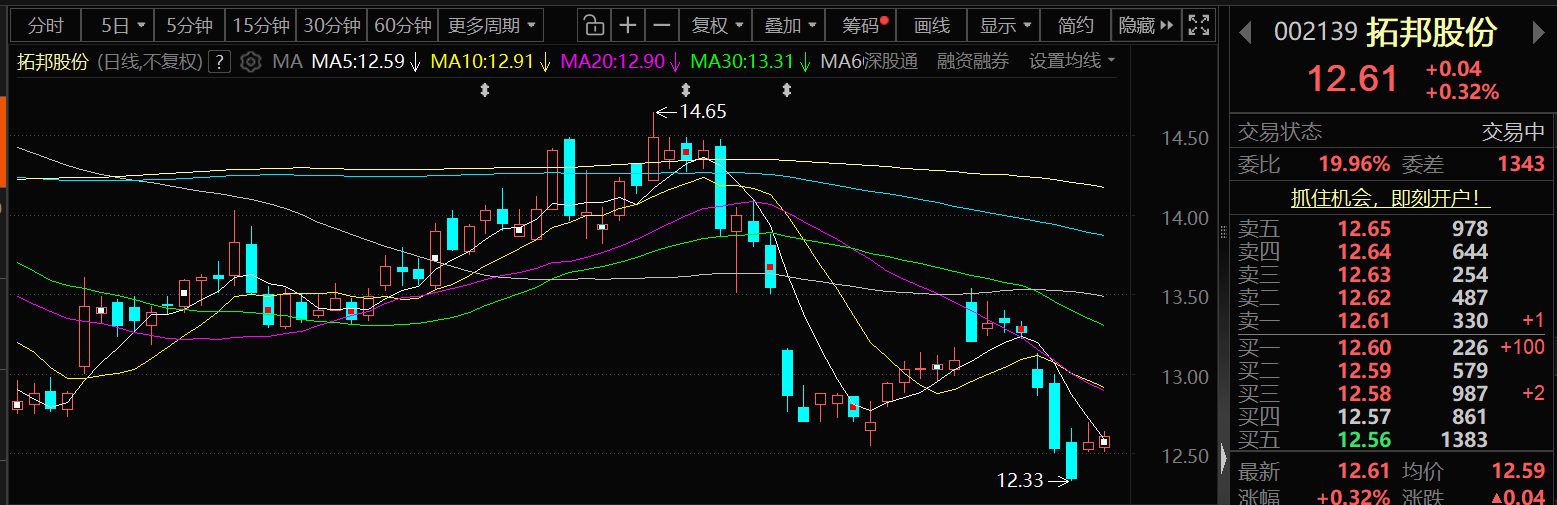Go to previous stock with left arrow

(1245, 33)
